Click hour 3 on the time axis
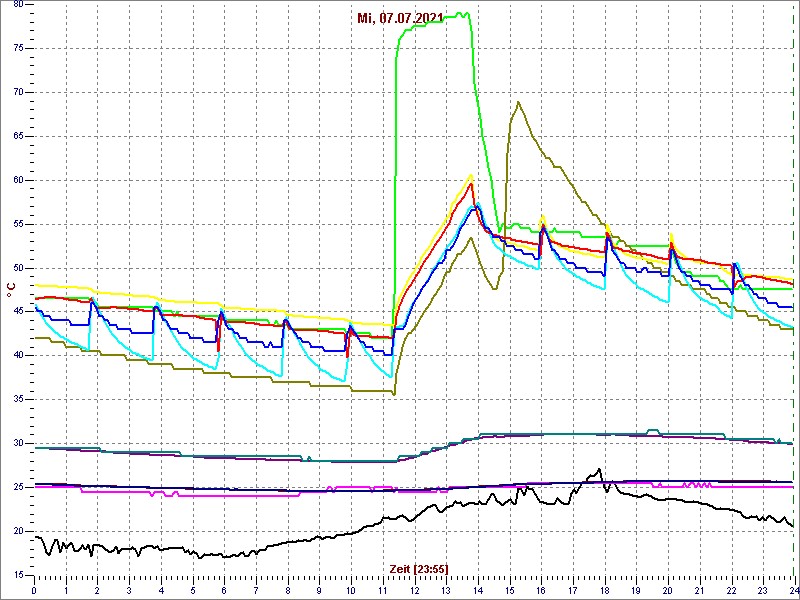 tap(129, 590)
